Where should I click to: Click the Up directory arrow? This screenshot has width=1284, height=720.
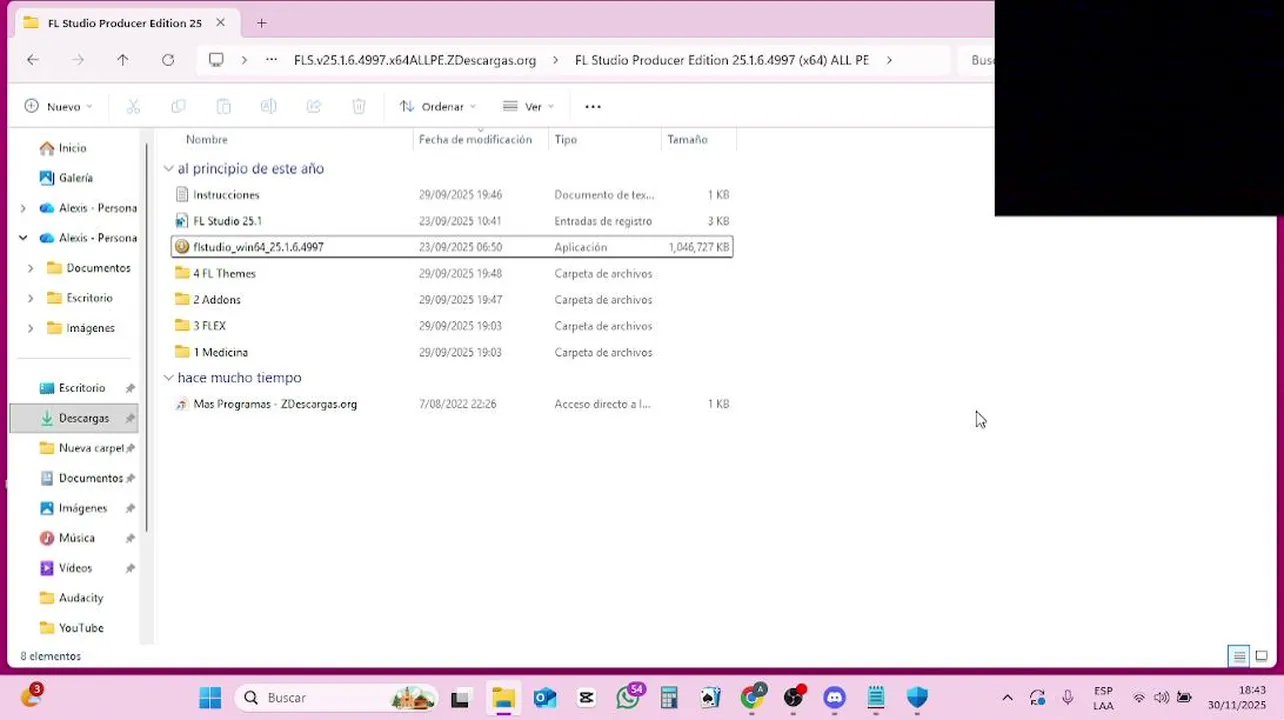pyautogui.click(x=123, y=60)
